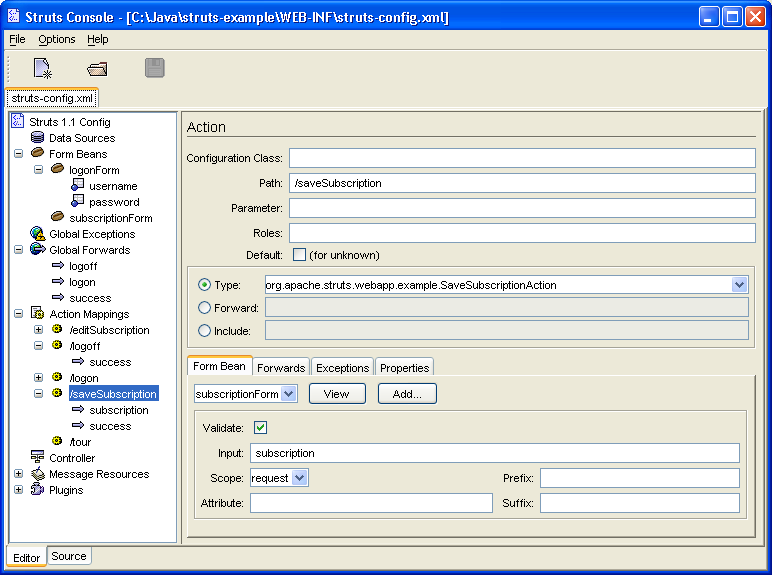Enable the Default (for unknown) checkbox

(299, 254)
